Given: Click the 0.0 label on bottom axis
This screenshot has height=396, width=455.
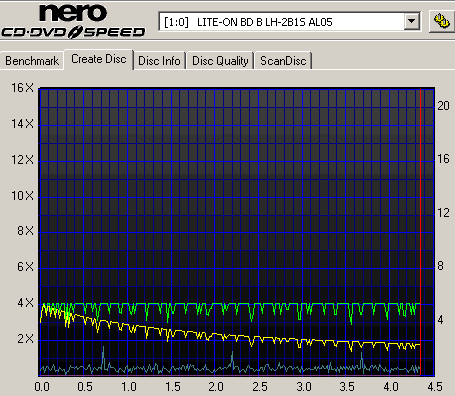Looking at the screenshot, I should pos(42,387).
